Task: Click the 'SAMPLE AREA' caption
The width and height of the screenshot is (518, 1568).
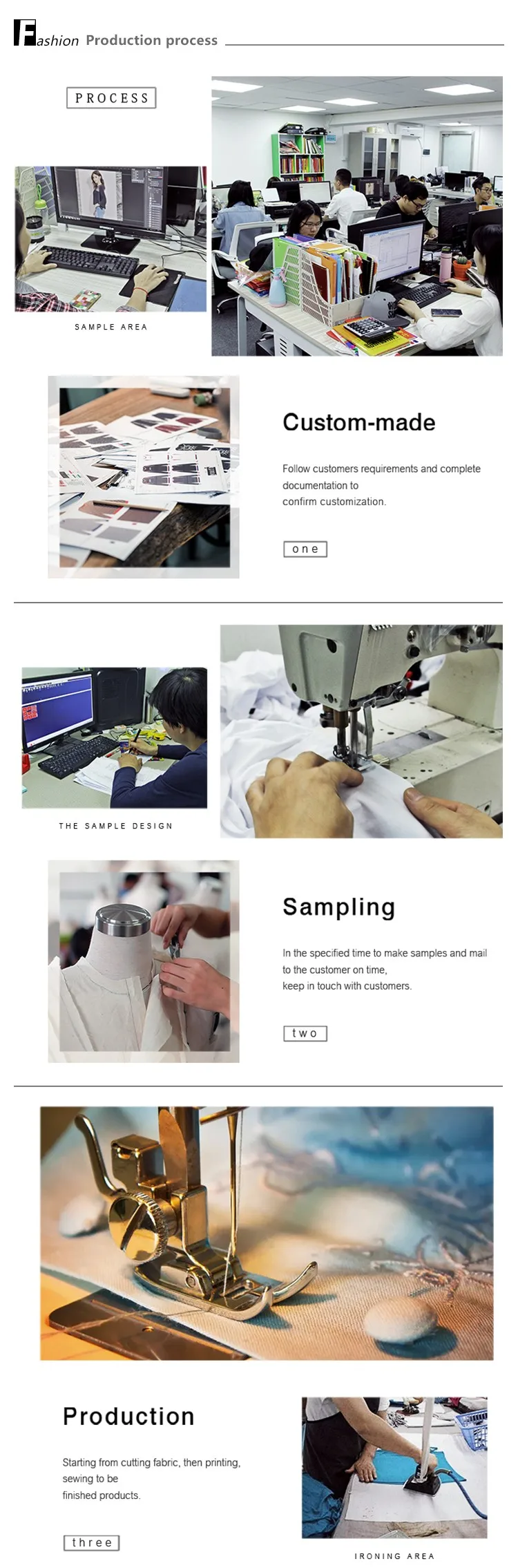Action: tap(111, 327)
